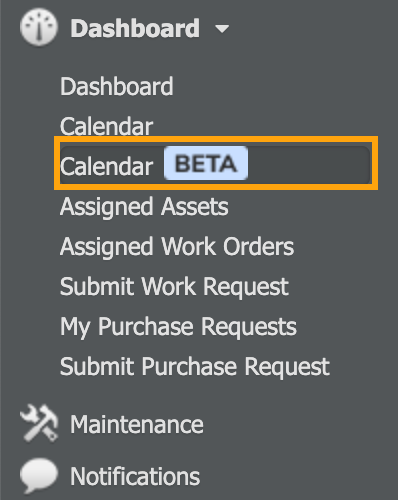Screen dimensions: 398x500
Task: Click the bold Dashboard header
Action: pos(135,28)
